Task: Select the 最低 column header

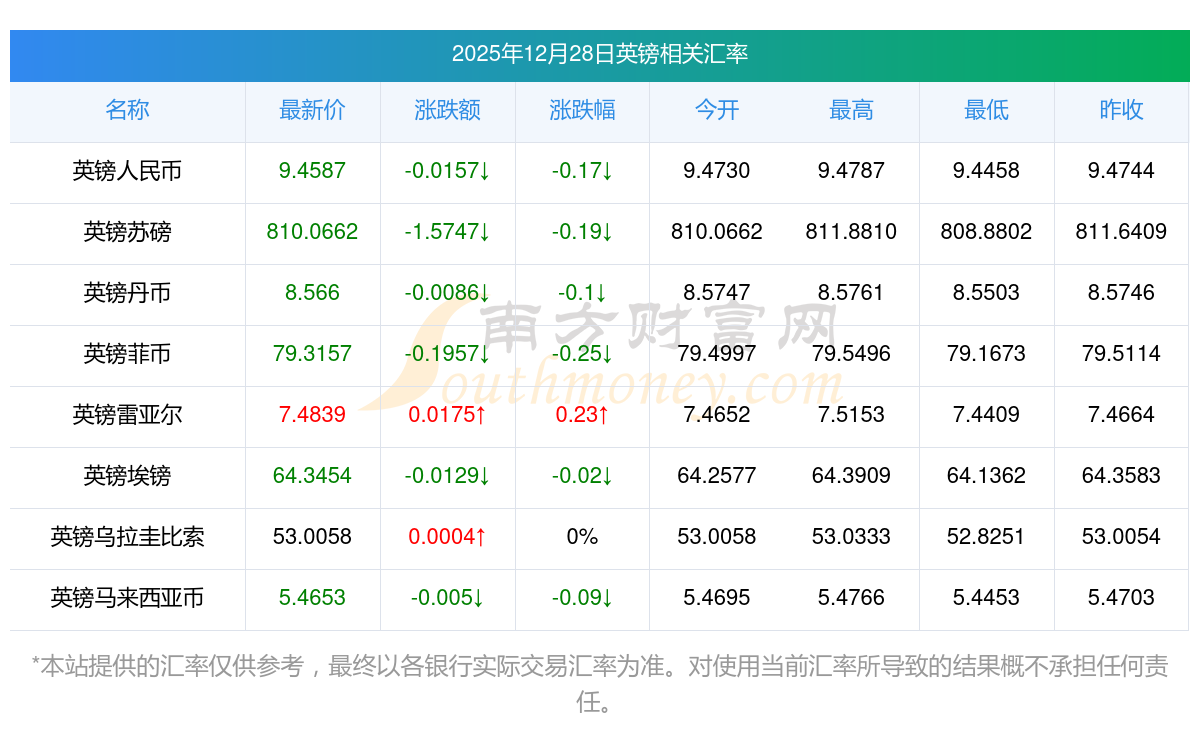Action: tap(986, 110)
